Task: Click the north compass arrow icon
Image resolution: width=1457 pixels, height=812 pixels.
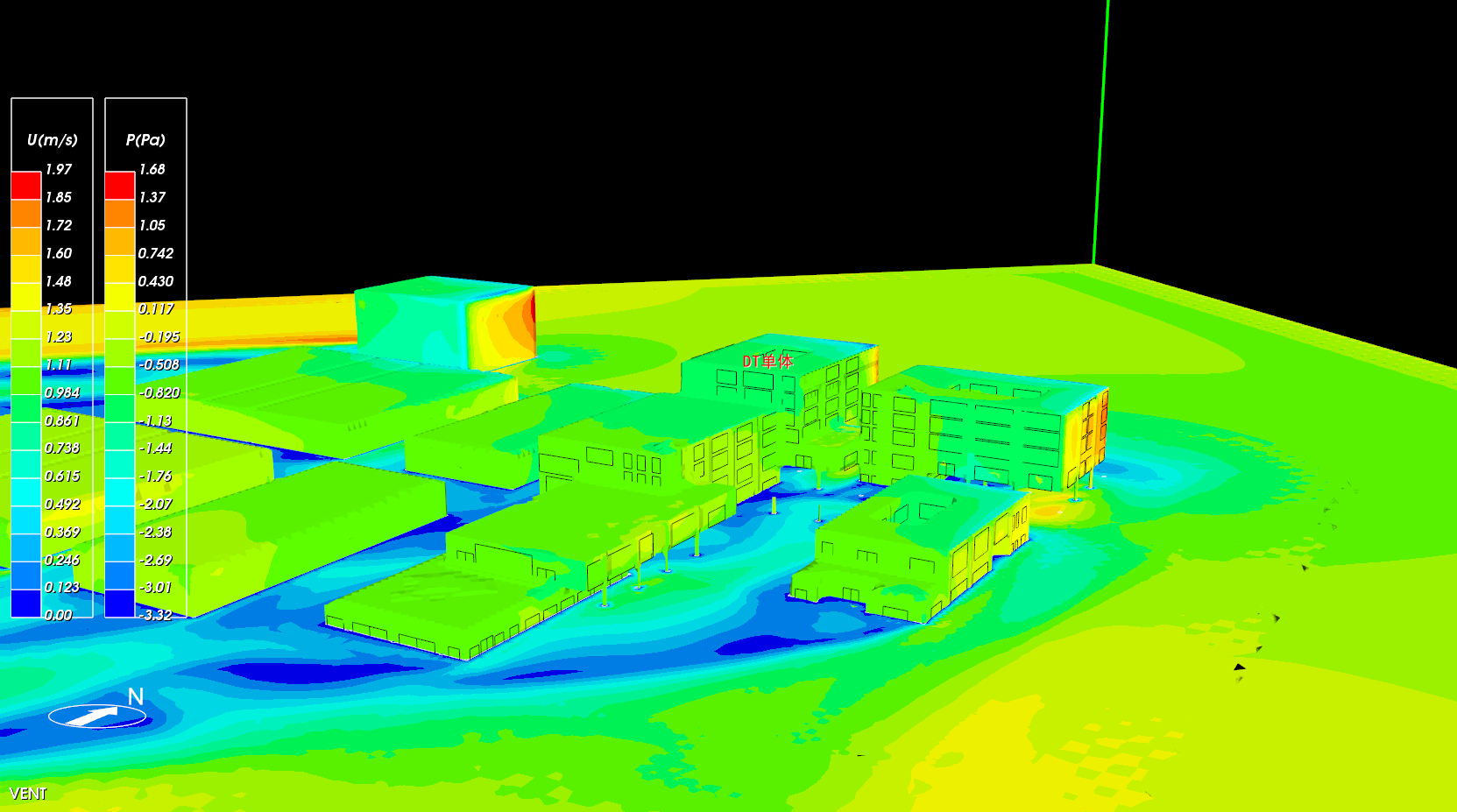Action: (96, 717)
